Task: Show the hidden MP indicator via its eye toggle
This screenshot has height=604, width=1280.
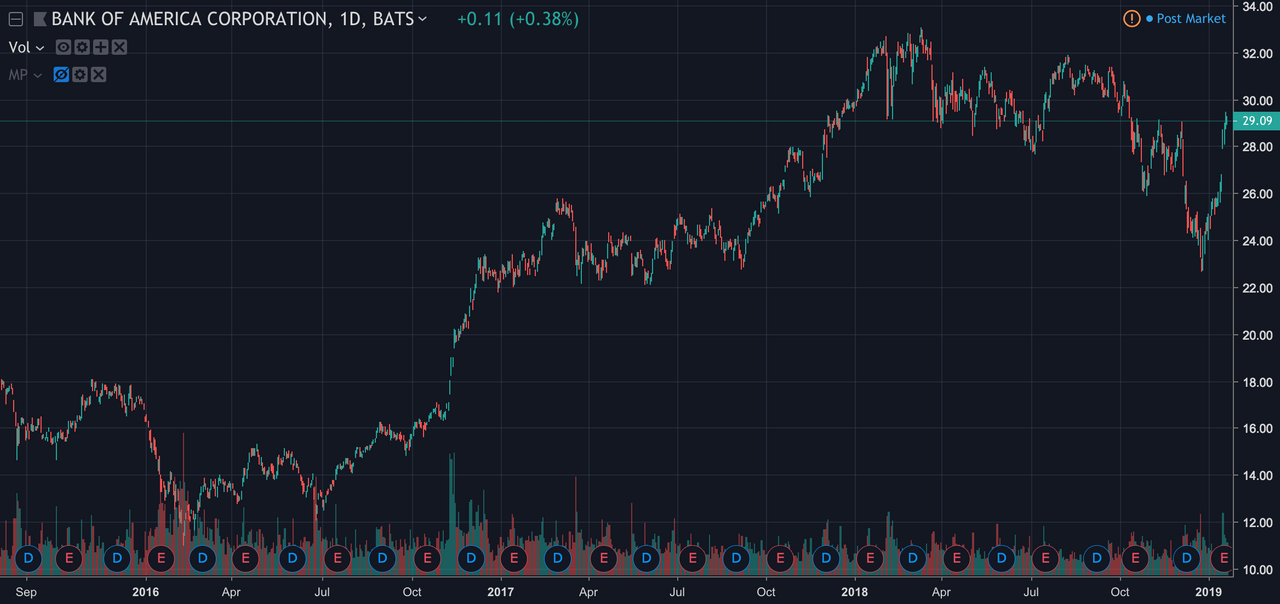Action: (61, 75)
